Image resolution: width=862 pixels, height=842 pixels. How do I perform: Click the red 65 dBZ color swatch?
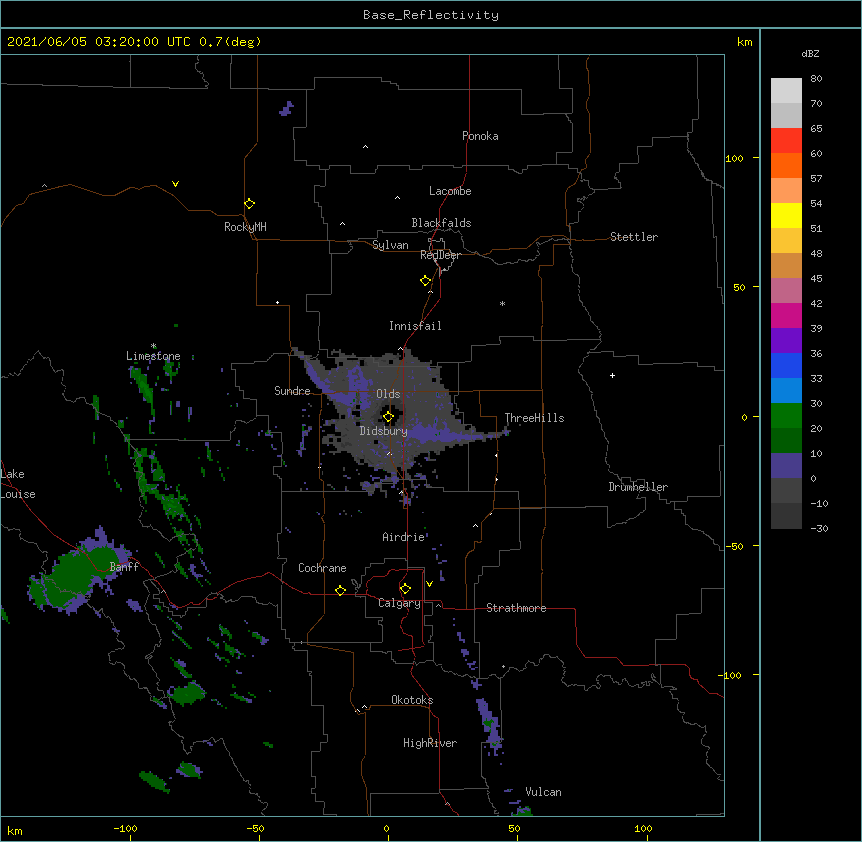pos(786,140)
